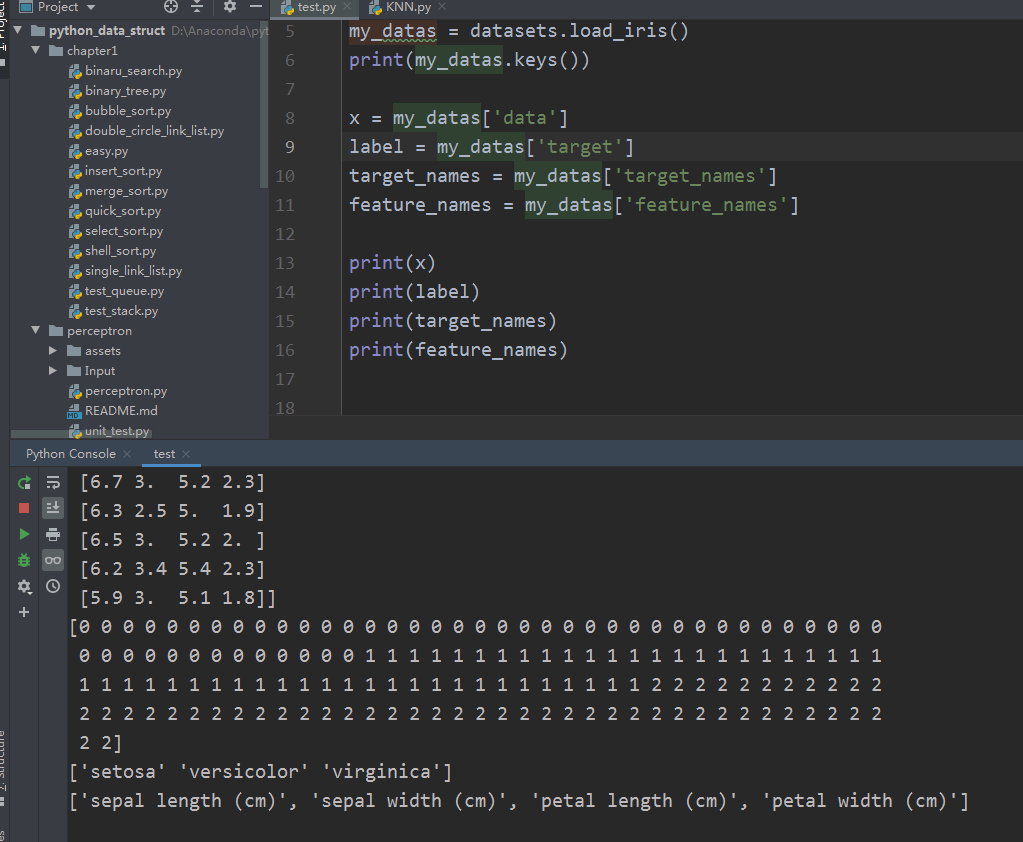The height and width of the screenshot is (842, 1023).
Task: Collapse all in Project panel
Action: pyautogui.click(x=197, y=7)
